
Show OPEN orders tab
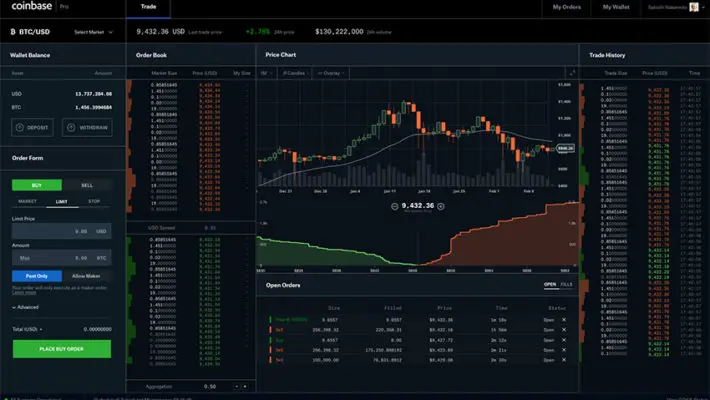550,284
